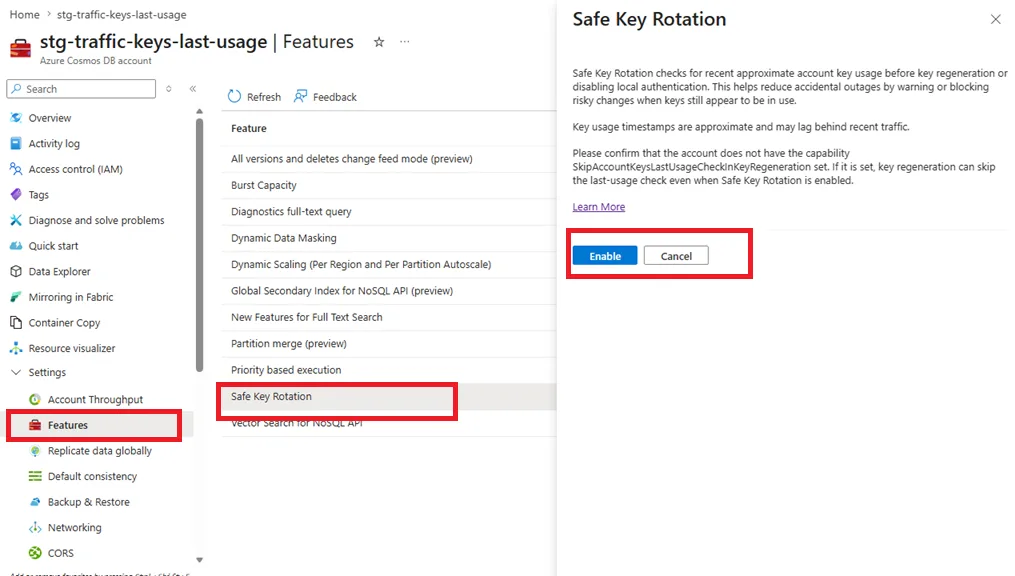Click the Networking icon
Screen dimensions: 1015x576
tap(35, 527)
